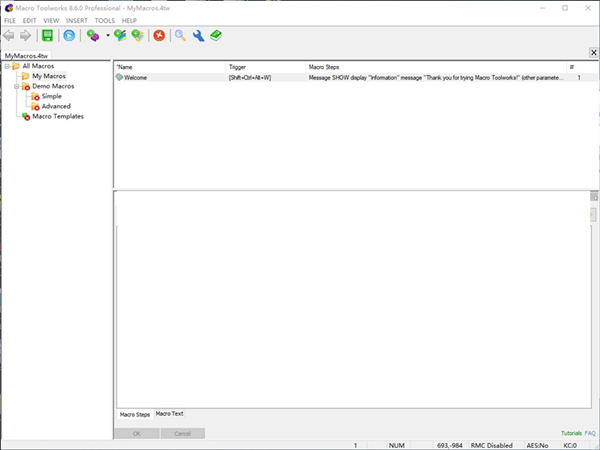600x450 pixels.
Task: Click the [Shift+Ctrl+Alt+W] trigger cell
Action: 250,78
